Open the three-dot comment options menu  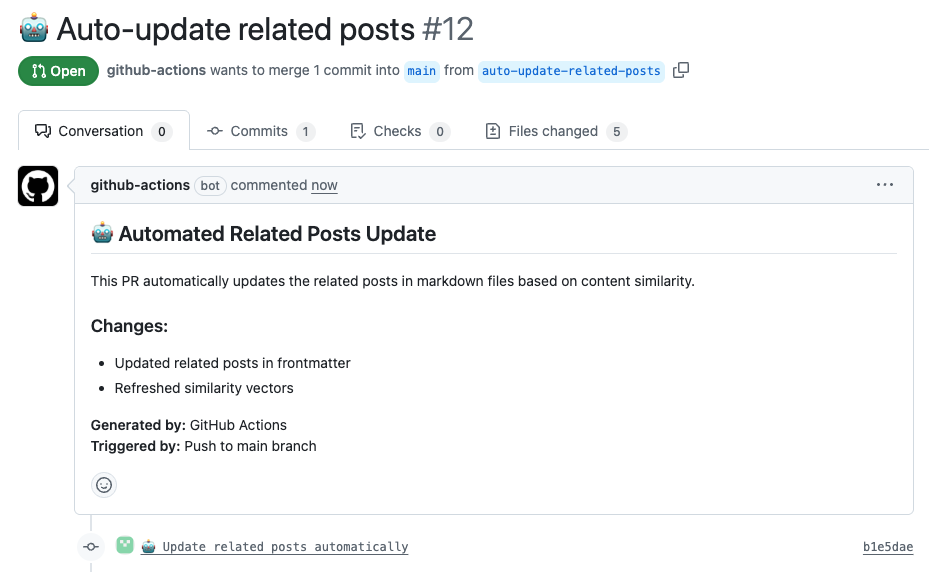[885, 185]
